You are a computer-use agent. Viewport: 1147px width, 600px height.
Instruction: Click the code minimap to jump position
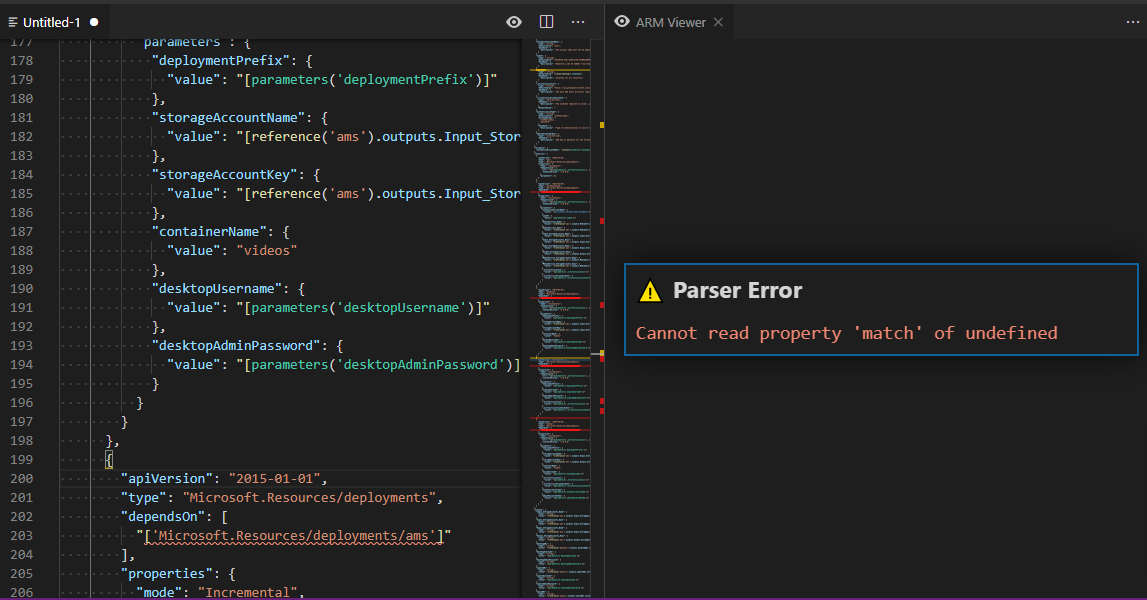560,318
